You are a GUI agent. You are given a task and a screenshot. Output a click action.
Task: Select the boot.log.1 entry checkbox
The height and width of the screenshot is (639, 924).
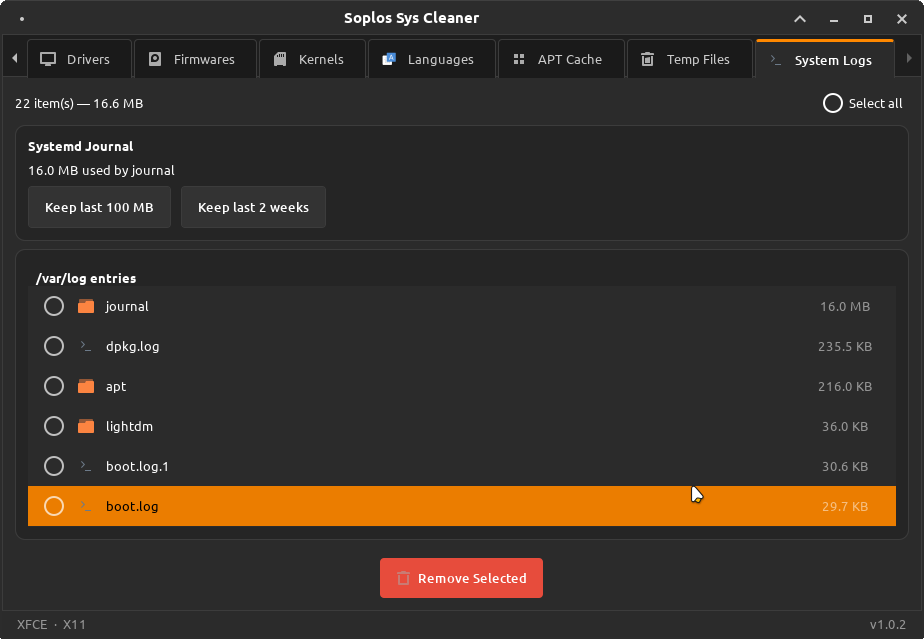(x=54, y=466)
